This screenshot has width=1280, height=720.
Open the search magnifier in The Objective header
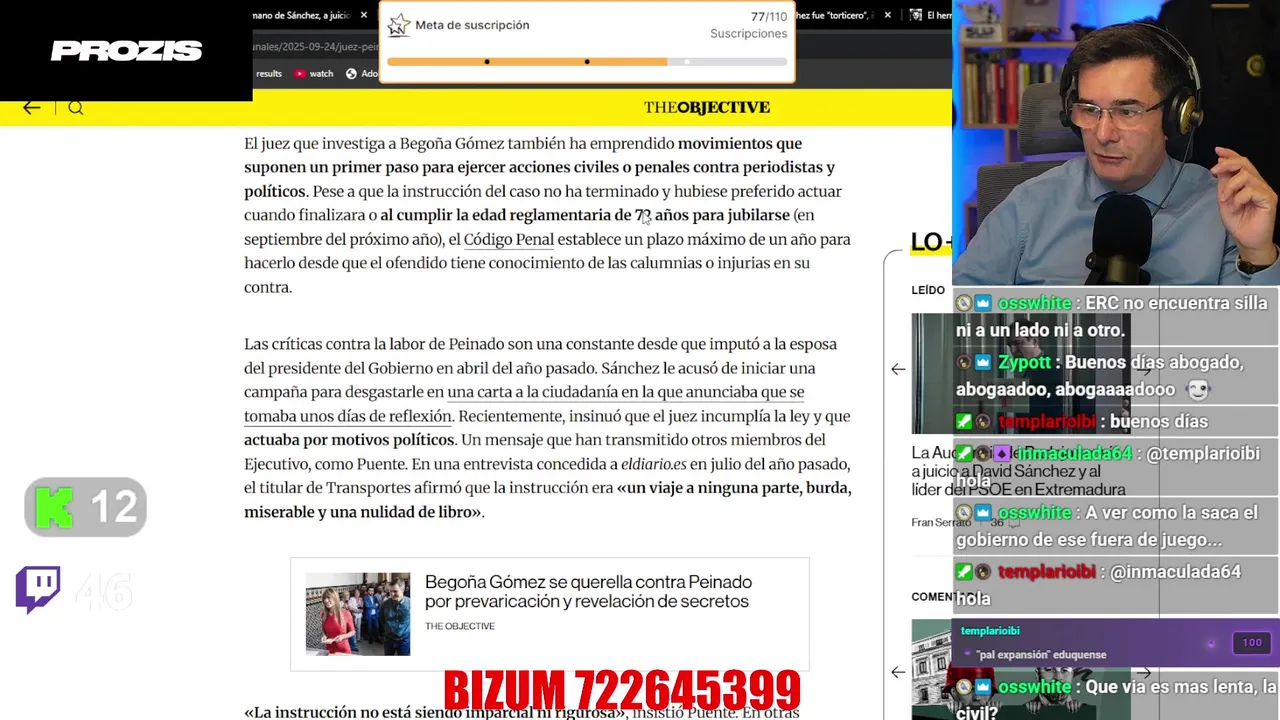click(x=76, y=108)
